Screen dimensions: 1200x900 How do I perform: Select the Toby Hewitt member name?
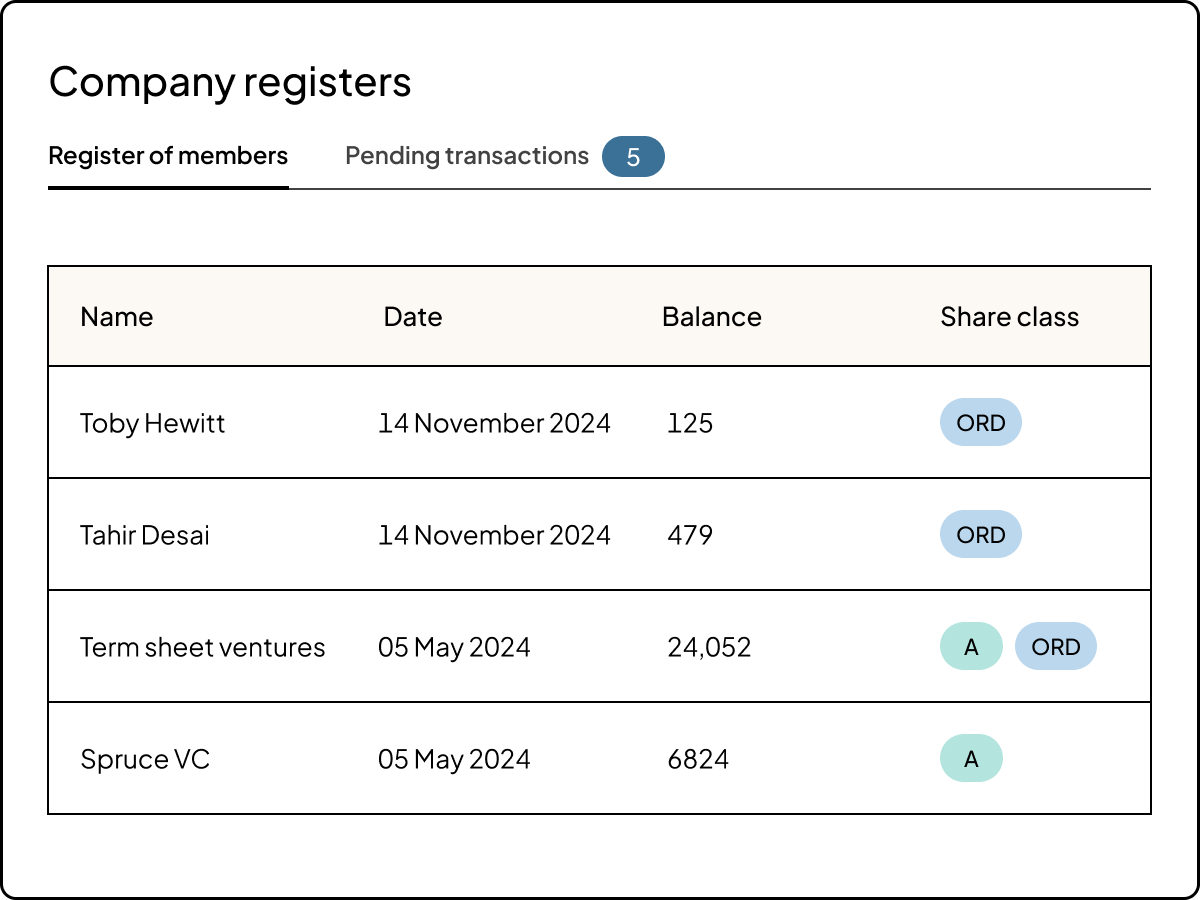point(152,423)
